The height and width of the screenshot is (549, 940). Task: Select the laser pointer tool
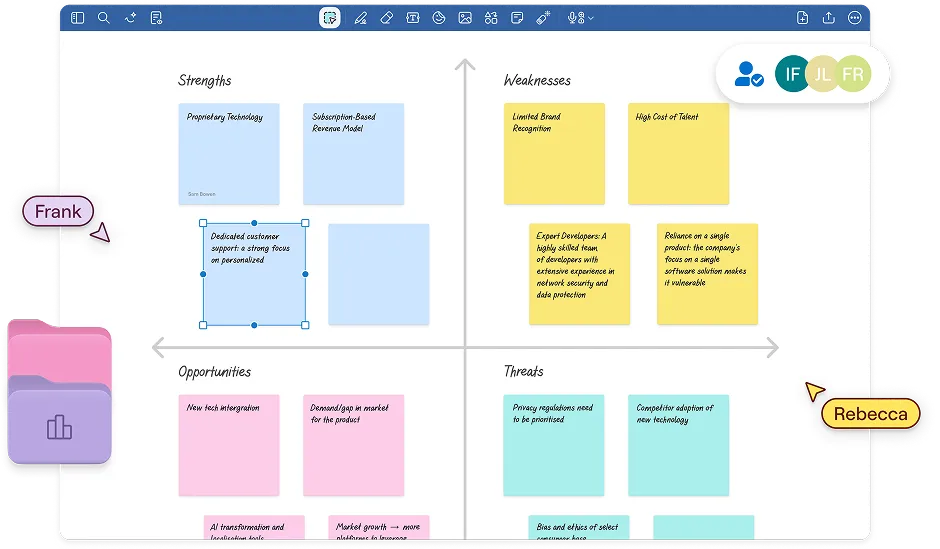543,18
